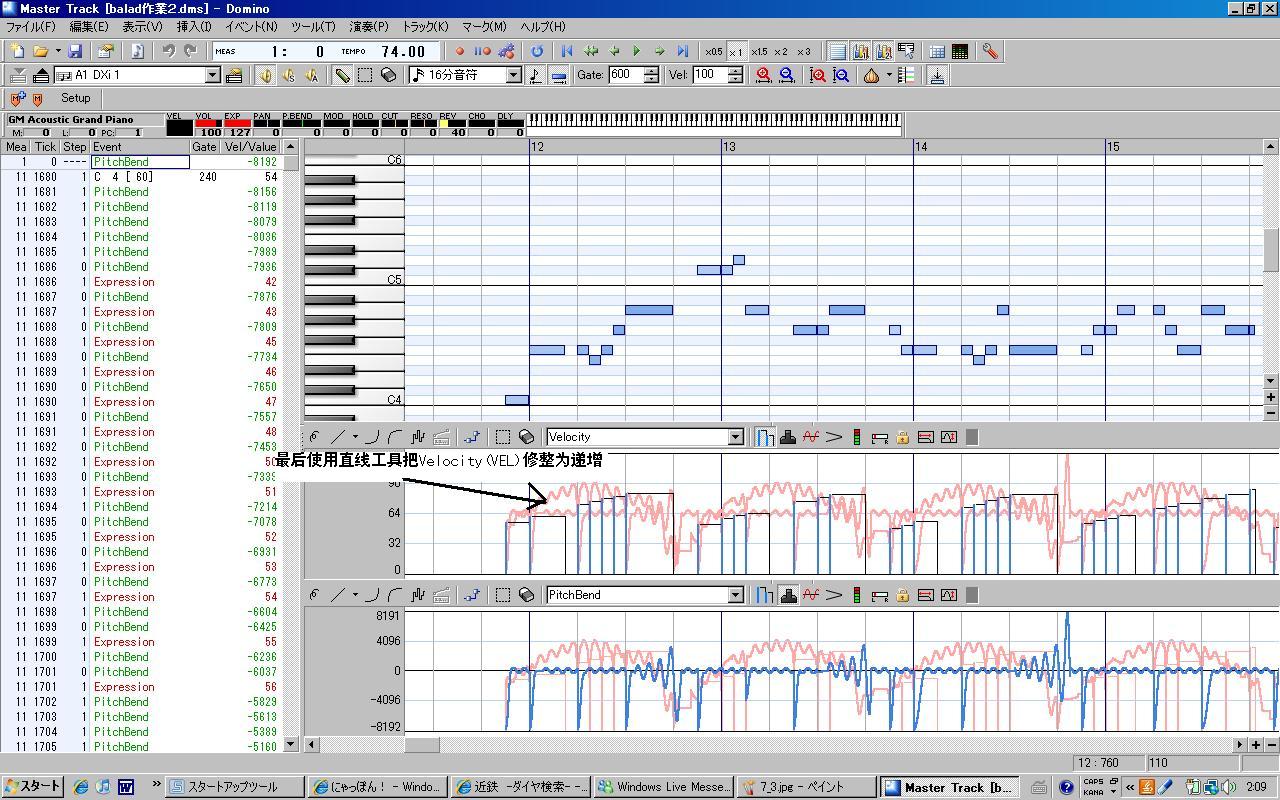The image size is (1280, 800).
Task: Click the Undo arrow in the toolbar
Action: [168, 51]
